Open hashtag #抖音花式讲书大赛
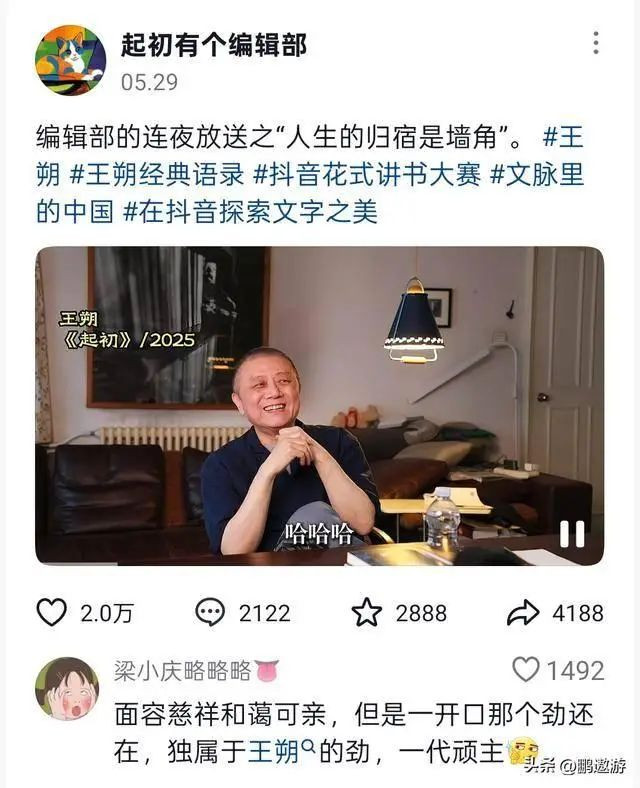Image resolution: width=640 pixels, height=788 pixels. [367, 174]
